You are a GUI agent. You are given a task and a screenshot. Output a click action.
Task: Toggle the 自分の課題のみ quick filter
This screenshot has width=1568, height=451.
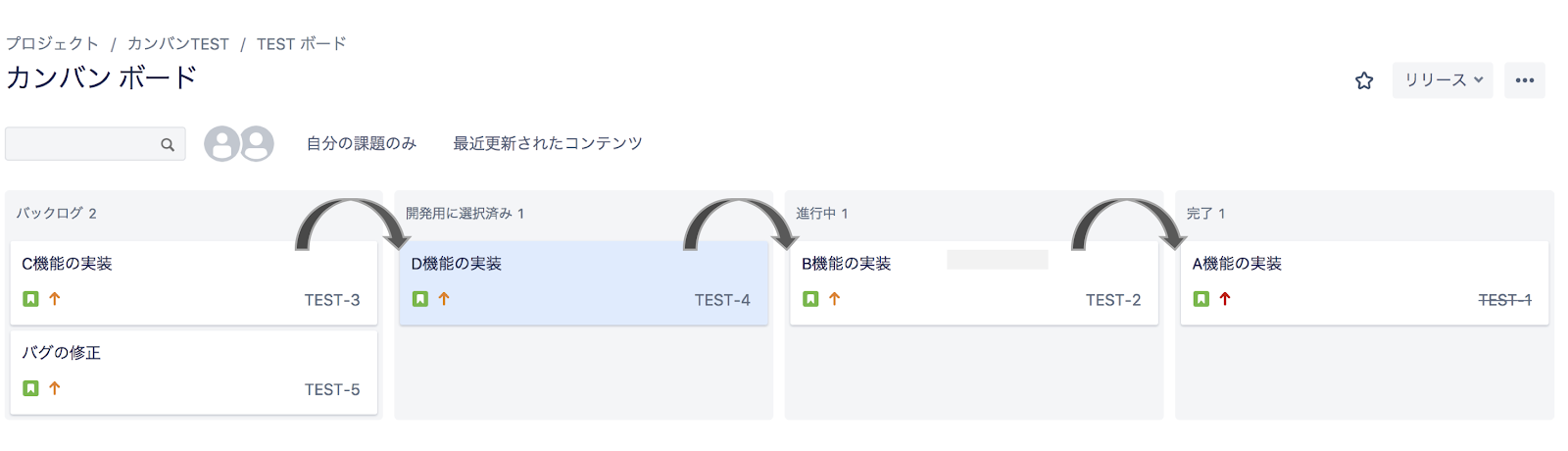[362, 144]
